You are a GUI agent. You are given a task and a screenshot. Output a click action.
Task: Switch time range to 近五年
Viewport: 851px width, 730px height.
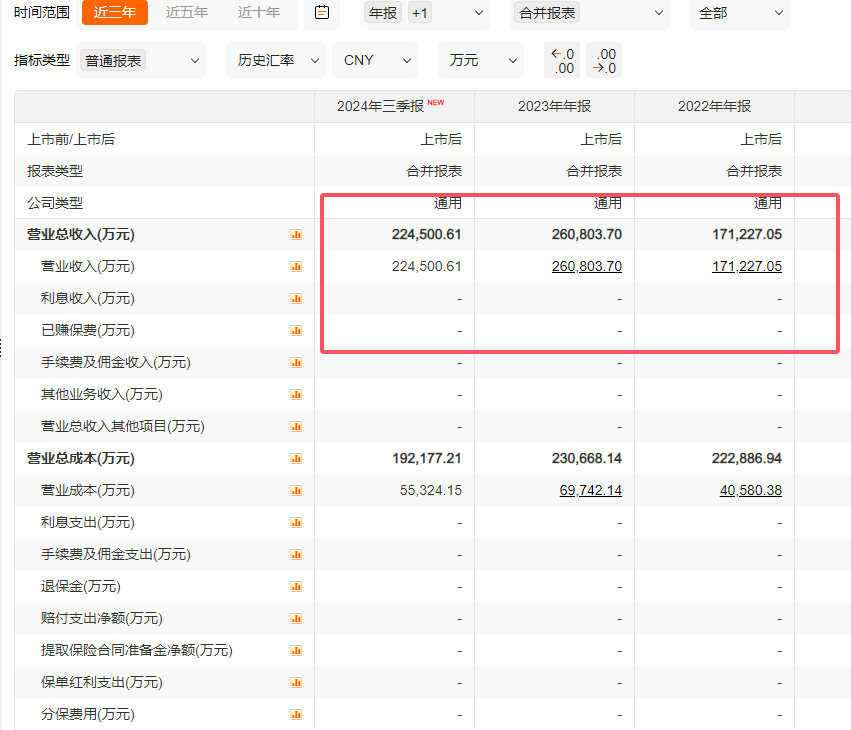pos(186,13)
